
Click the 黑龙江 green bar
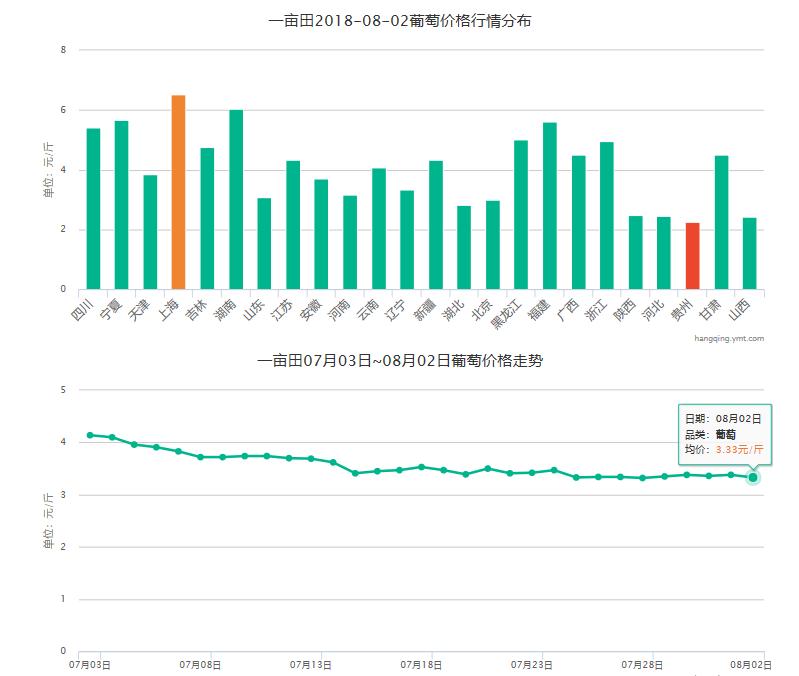click(521, 215)
